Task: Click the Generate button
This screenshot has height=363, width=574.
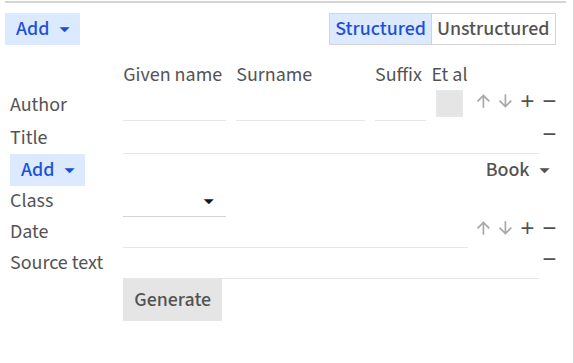Action: click(172, 300)
